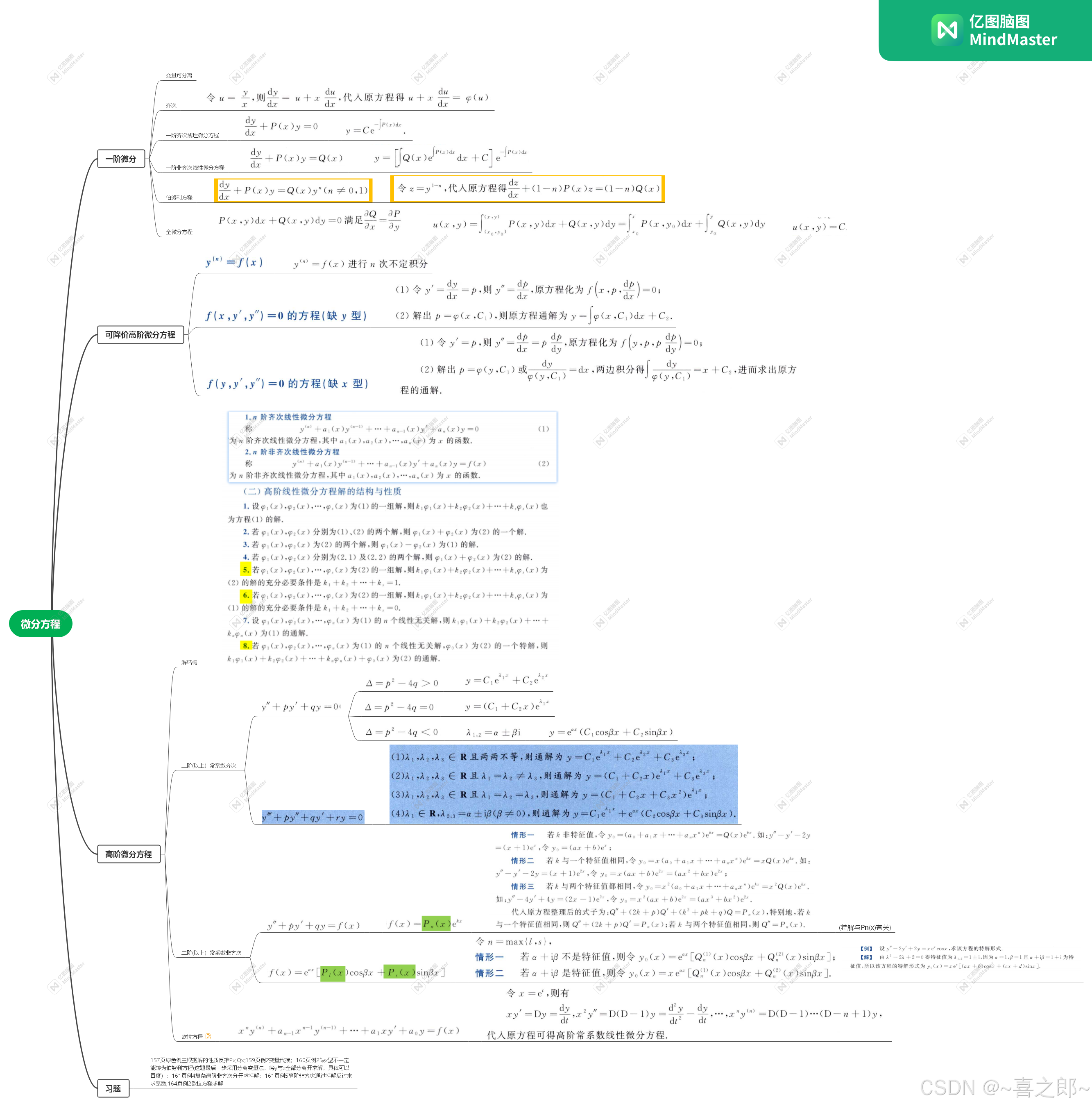Click the 变量可分离 subtopic

179,75
